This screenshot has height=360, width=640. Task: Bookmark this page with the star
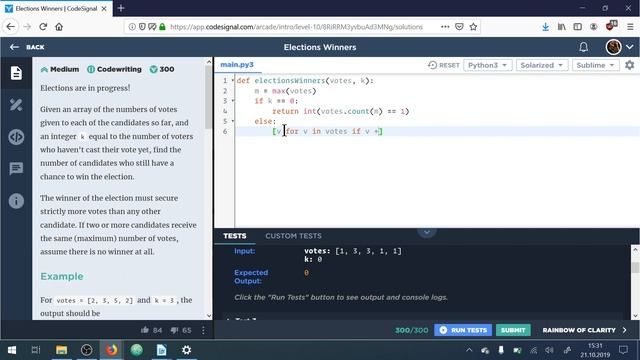pyautogui.click(x=473, y=27)
